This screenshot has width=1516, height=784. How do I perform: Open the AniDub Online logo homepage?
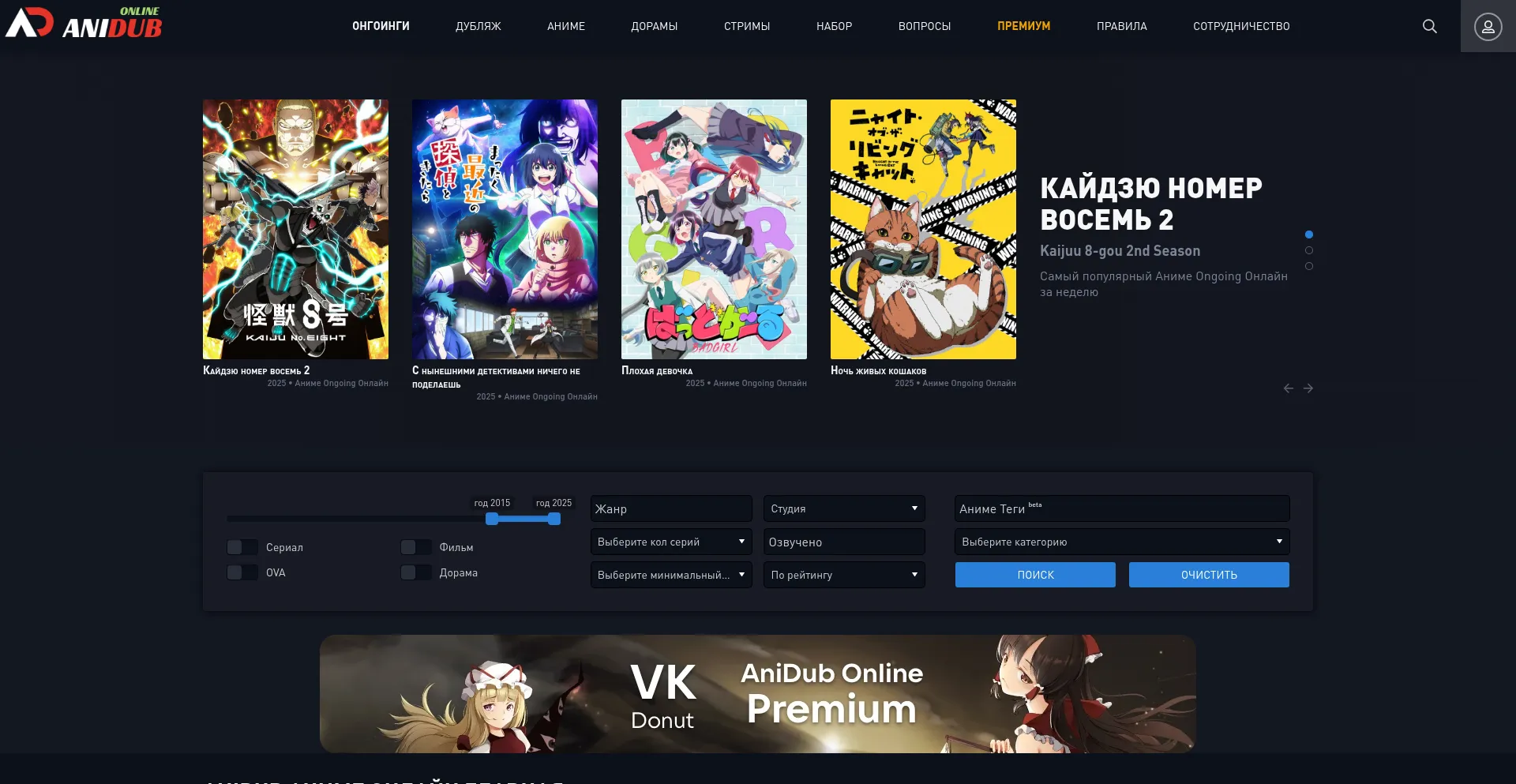(84, 23)
